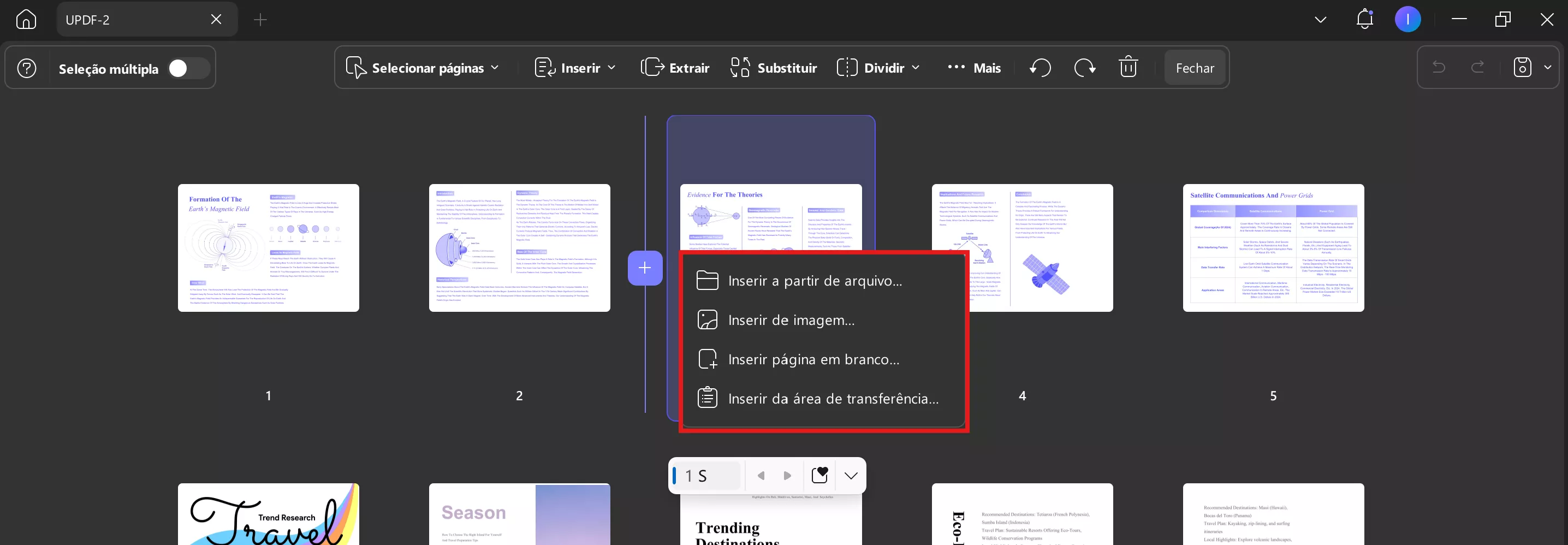Delete the selected page with the trash icon
The height and width of the screenshot is (545, 1568).
tap(1128, 67)
